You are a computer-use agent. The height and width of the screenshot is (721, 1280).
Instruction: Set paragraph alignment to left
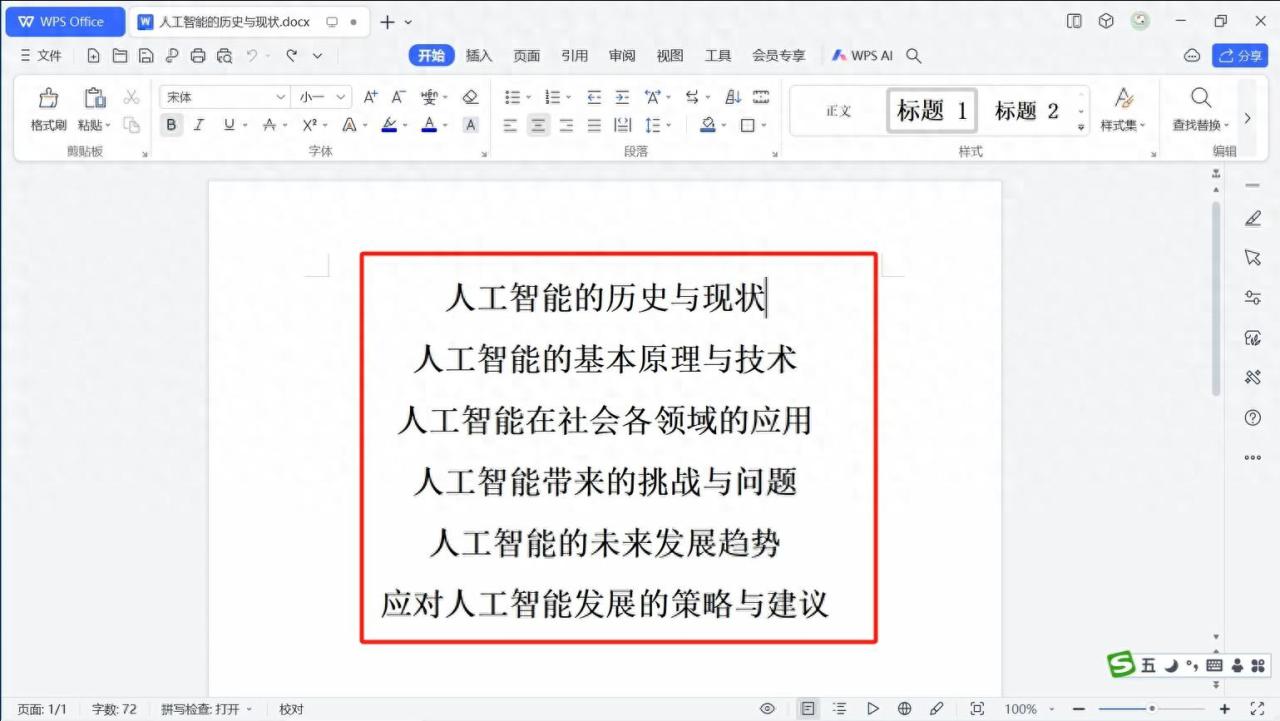tap(510, 125)
